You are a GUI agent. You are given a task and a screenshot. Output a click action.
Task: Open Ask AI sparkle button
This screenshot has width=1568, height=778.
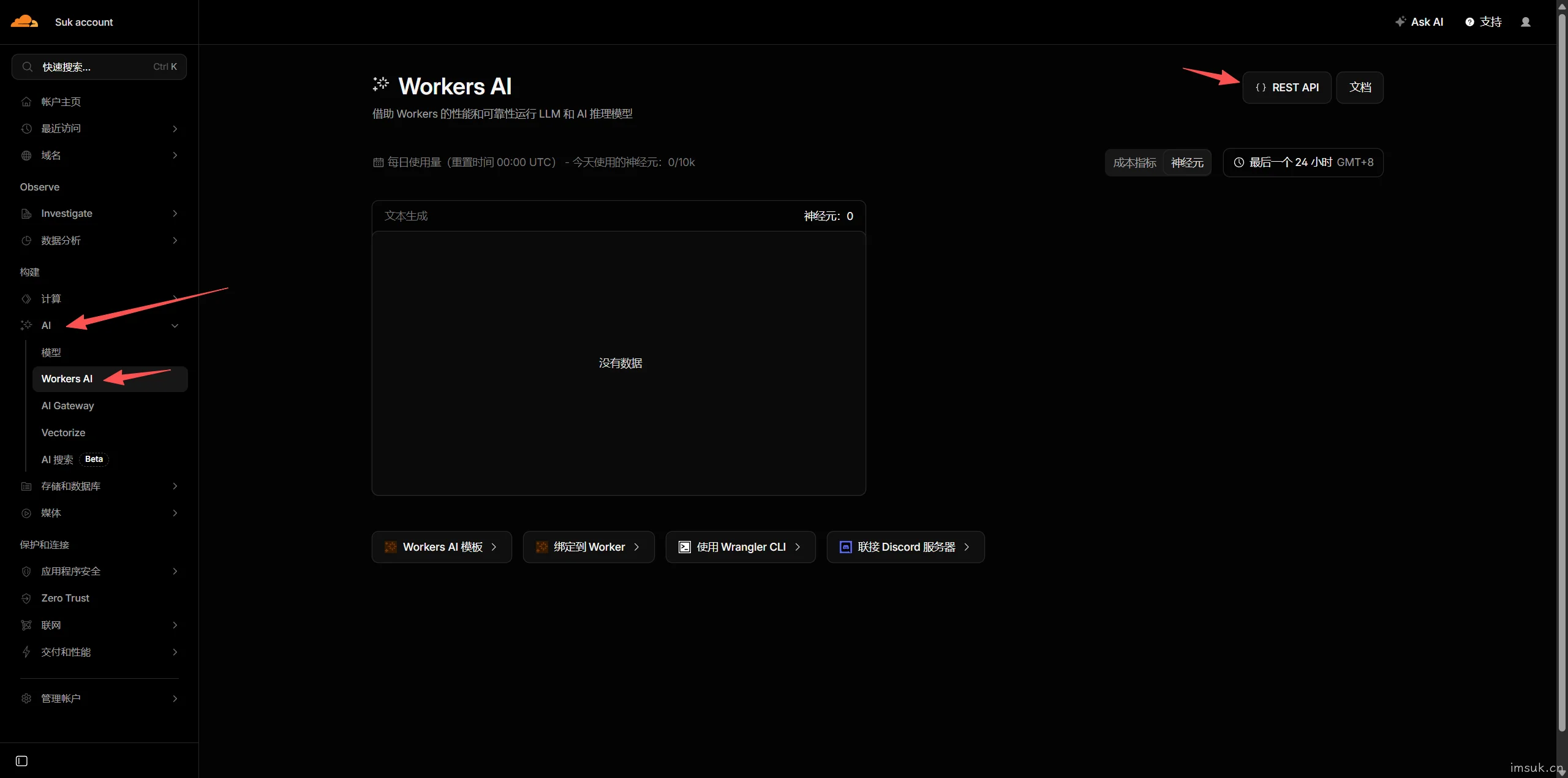(1419, 22)
